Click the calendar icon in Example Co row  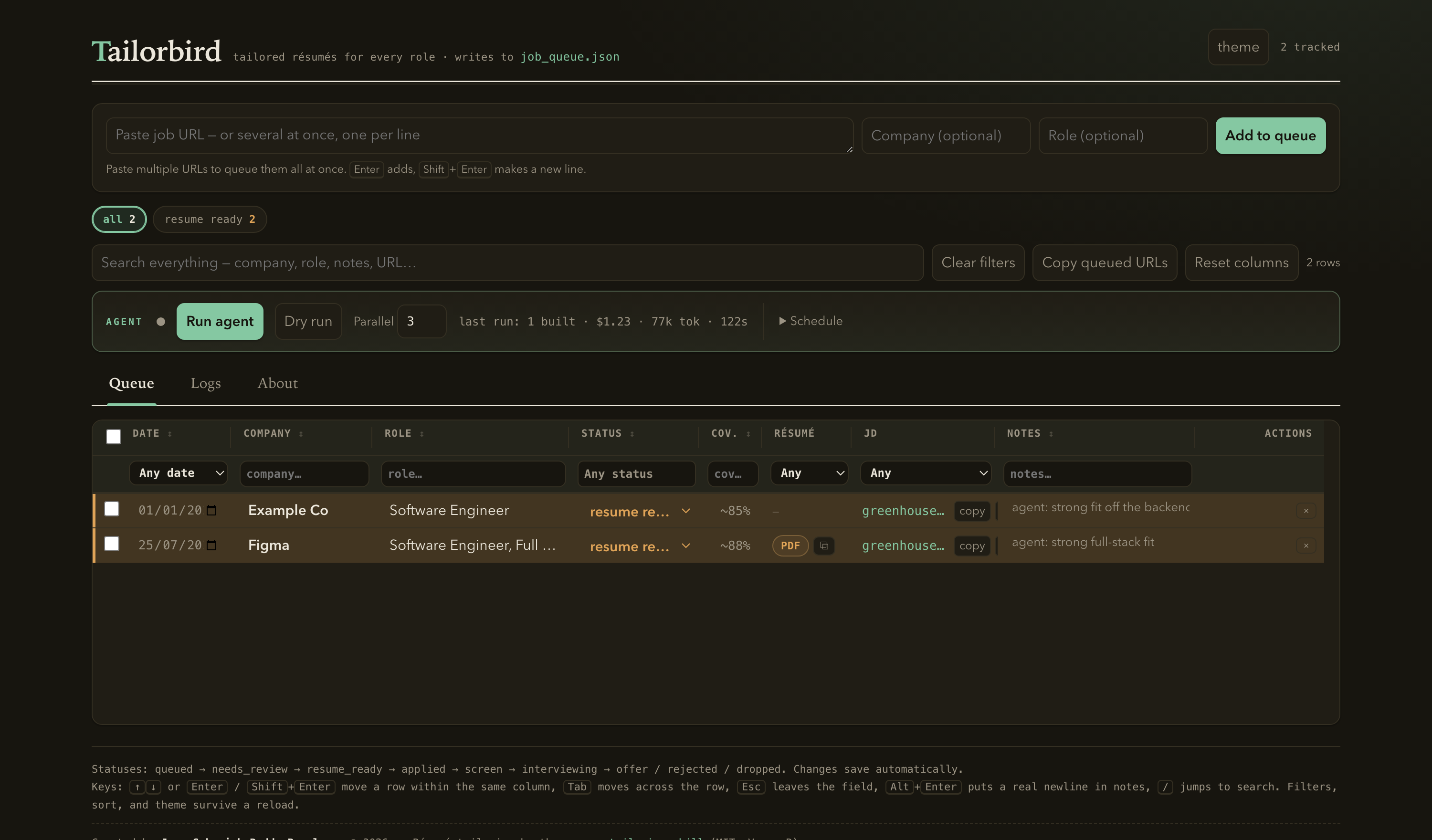tap(211, 510)
